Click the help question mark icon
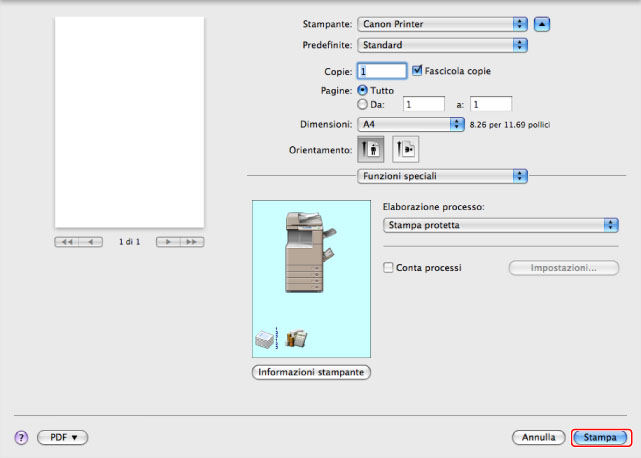The width and height of the screenshot is (641, 458). tap(20, 438)
